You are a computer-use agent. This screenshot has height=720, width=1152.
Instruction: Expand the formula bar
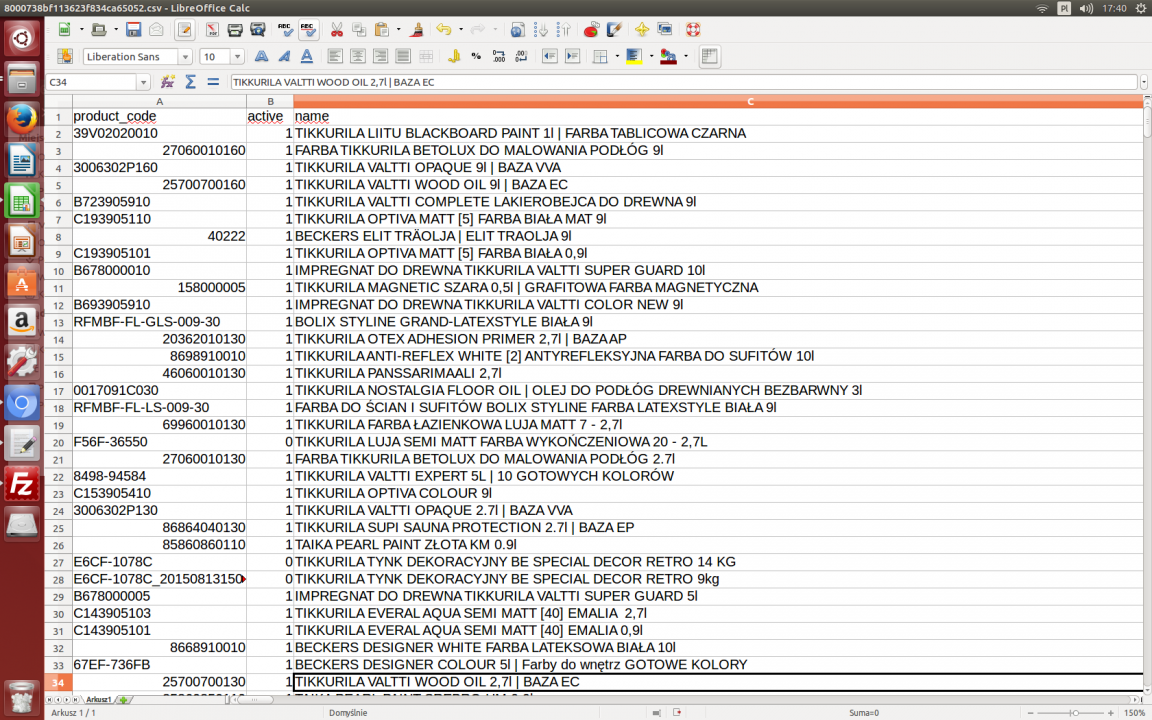(1144, 82)
